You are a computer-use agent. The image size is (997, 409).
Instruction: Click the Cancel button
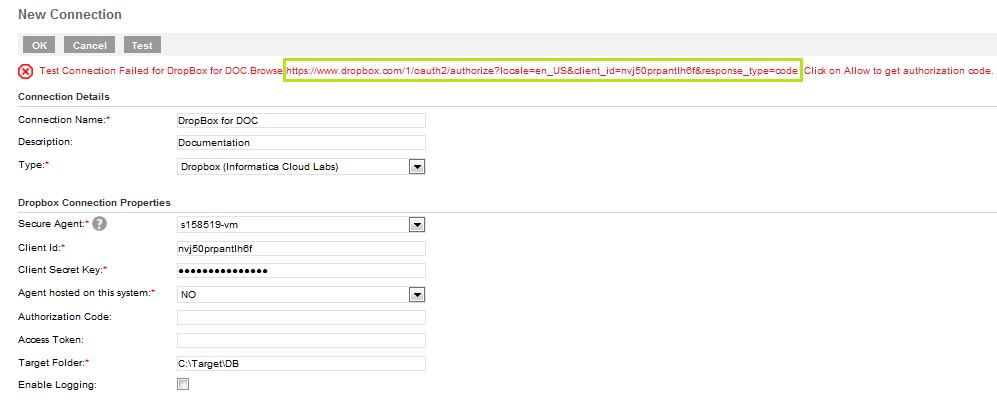[90, 45]
